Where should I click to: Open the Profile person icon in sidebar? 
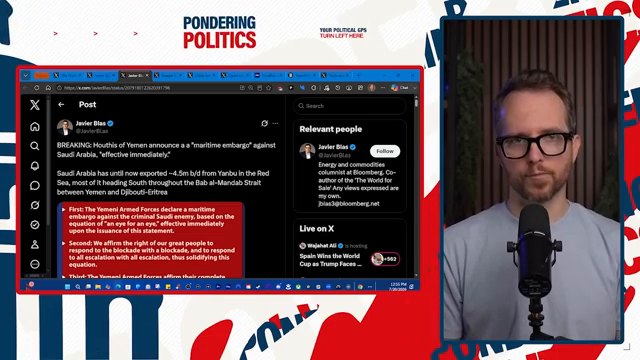(x=35, y=244)
